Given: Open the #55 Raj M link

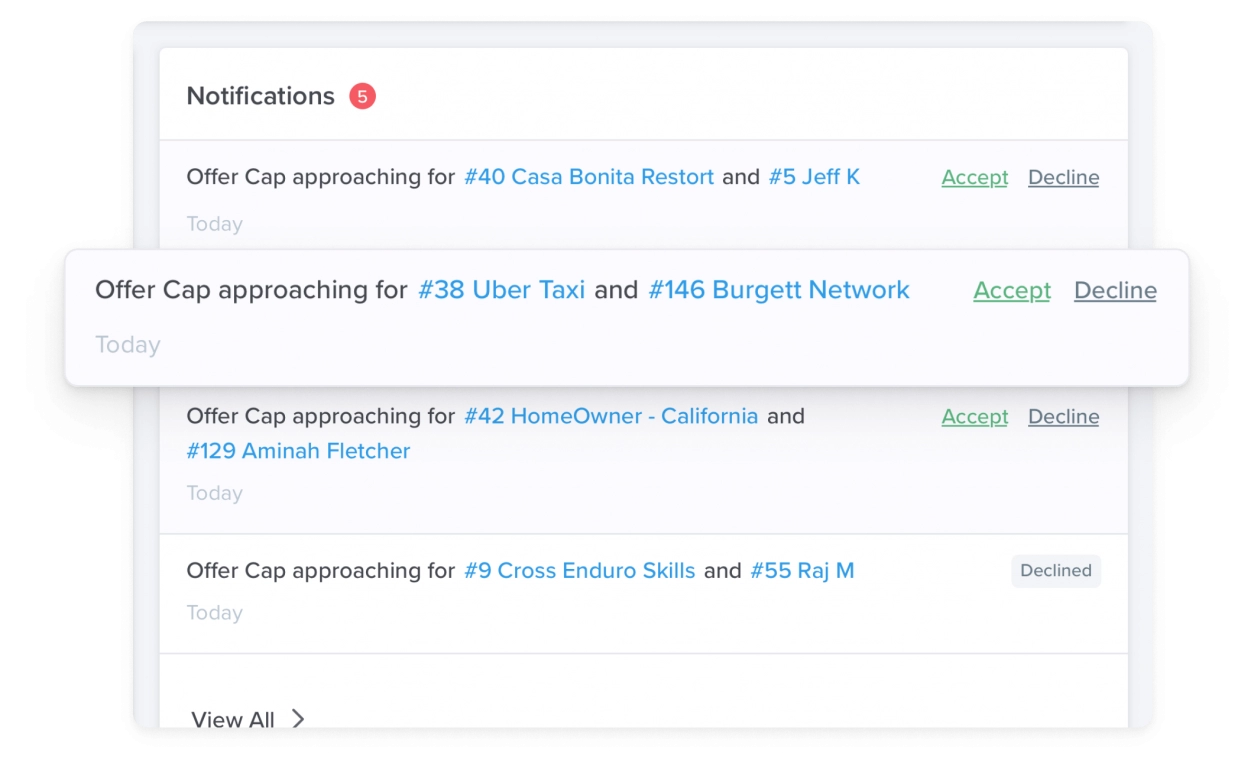Looking at the screenshot, I should click(802, 571).
